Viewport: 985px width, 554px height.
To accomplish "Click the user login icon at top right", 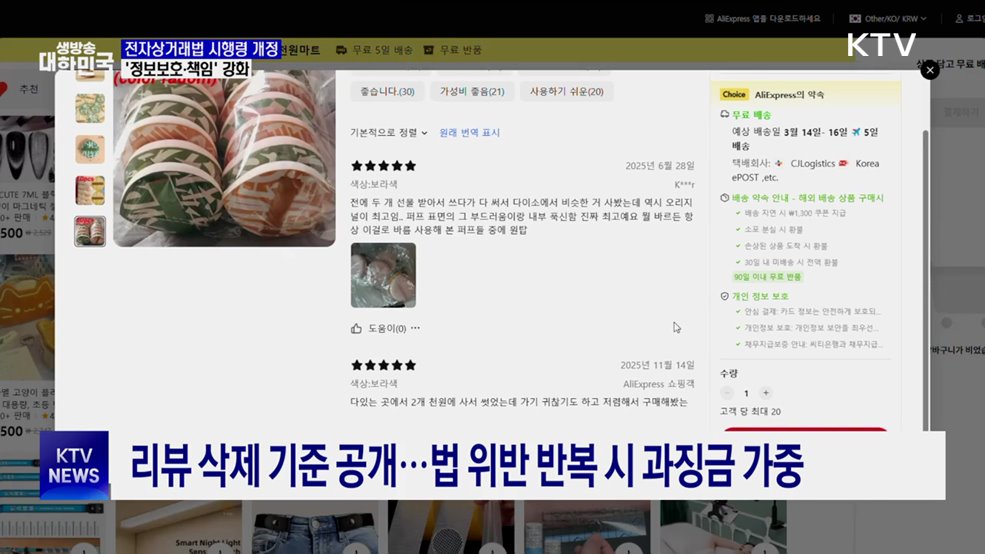I will point(959,19).
